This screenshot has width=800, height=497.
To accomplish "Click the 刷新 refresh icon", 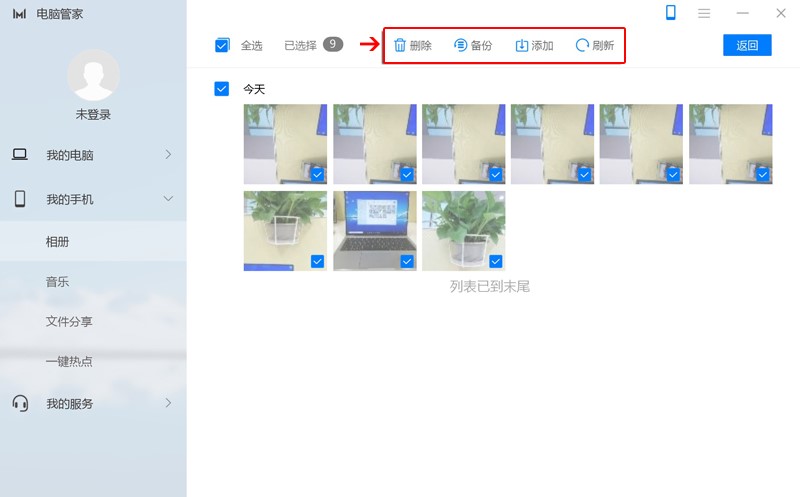I will (x=582, y=45).
